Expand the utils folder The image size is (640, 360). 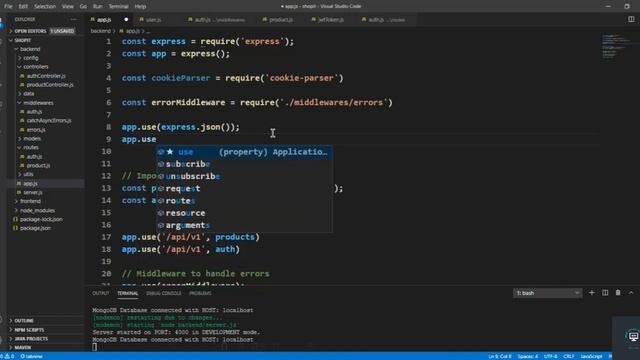tap(28, 174)
